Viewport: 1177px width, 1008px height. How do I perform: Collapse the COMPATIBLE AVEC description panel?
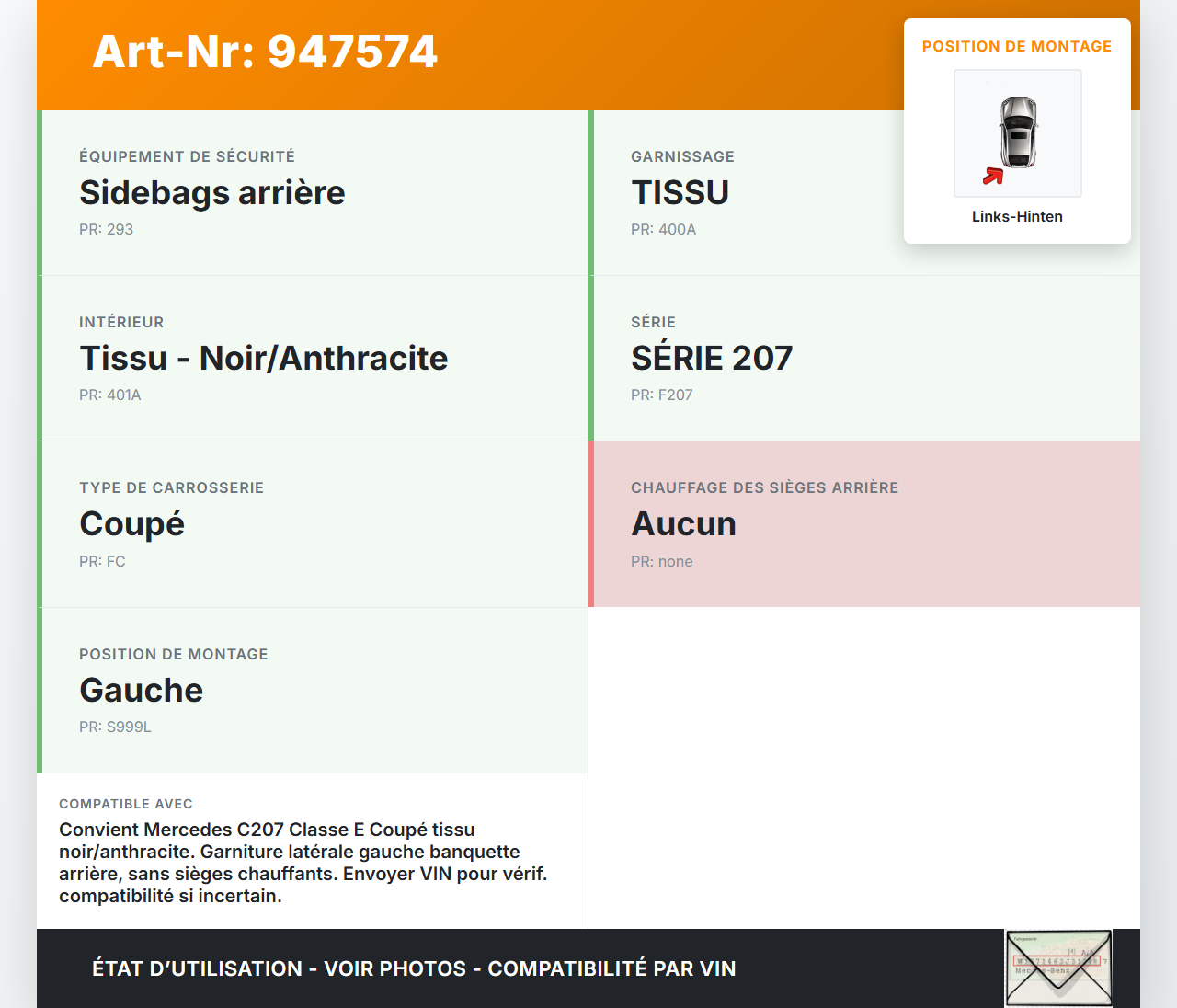click(x=313, y=851)
